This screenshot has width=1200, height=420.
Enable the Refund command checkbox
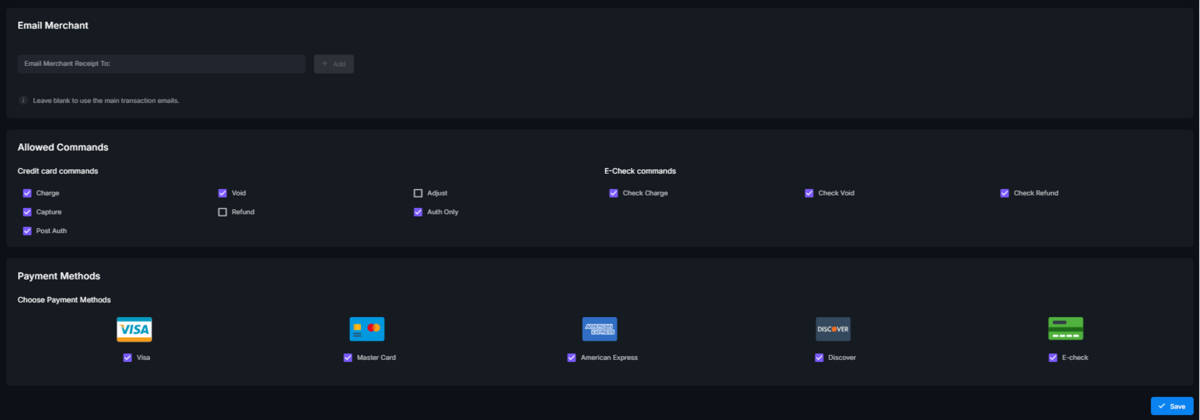click(x=223, y=212)
